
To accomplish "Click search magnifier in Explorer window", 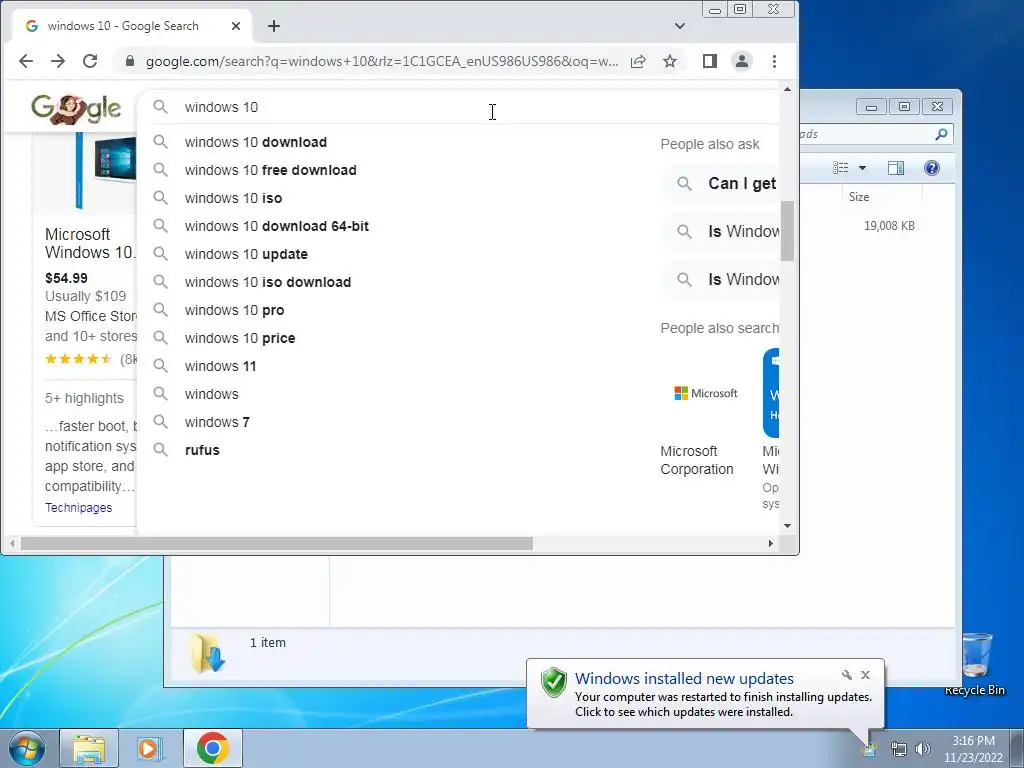I will (x=941, y=135).
